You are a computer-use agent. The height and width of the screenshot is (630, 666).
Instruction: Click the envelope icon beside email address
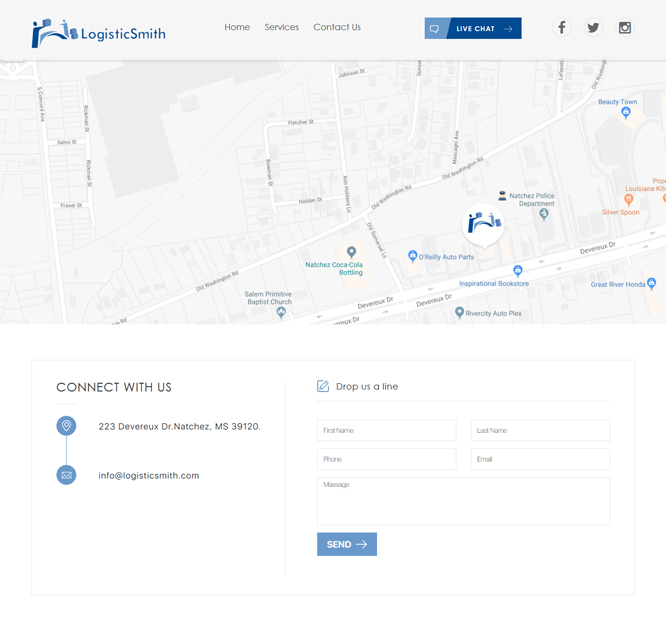67,475
